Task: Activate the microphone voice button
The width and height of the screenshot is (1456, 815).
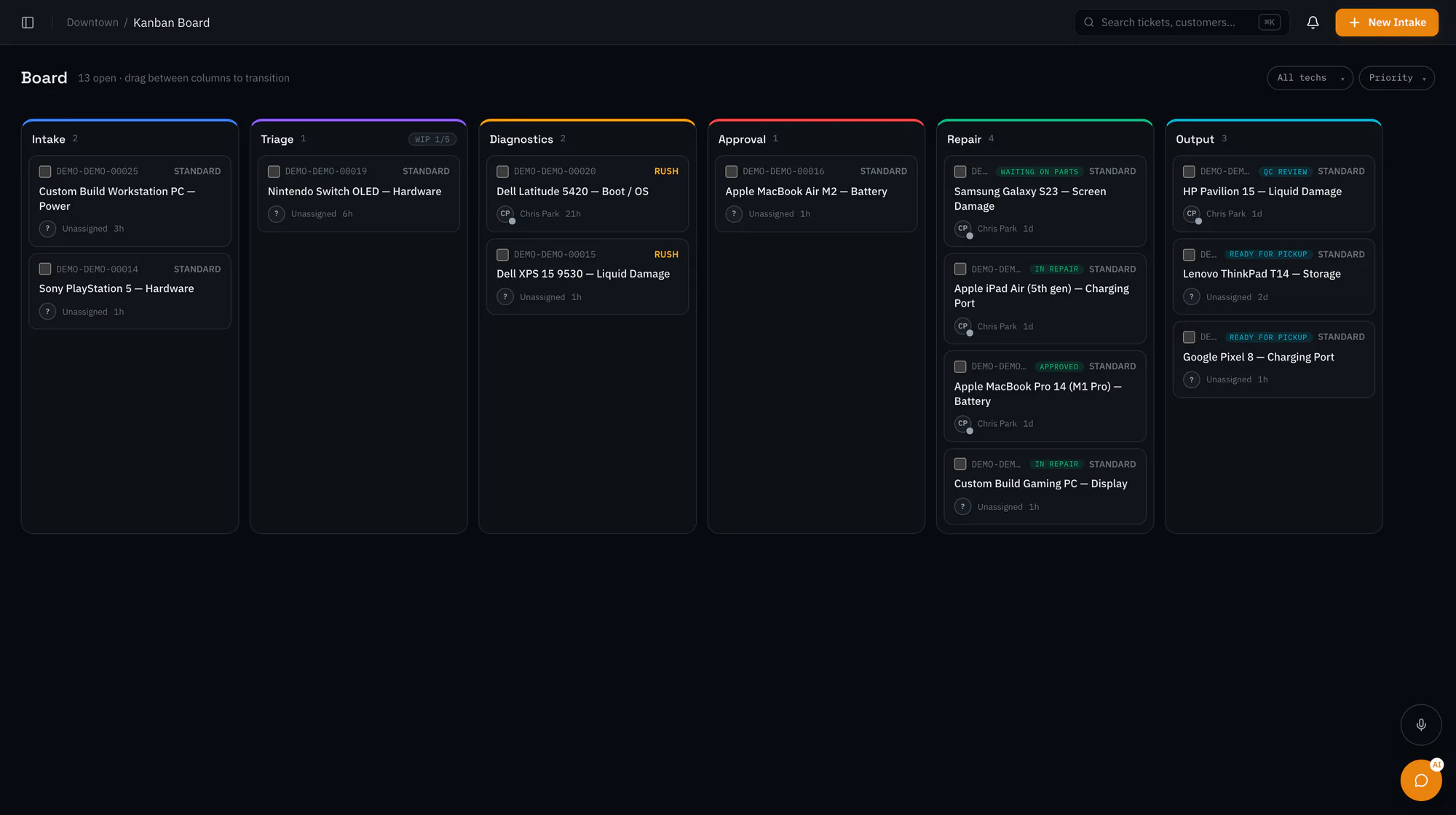Action: tap(1420, 725)
